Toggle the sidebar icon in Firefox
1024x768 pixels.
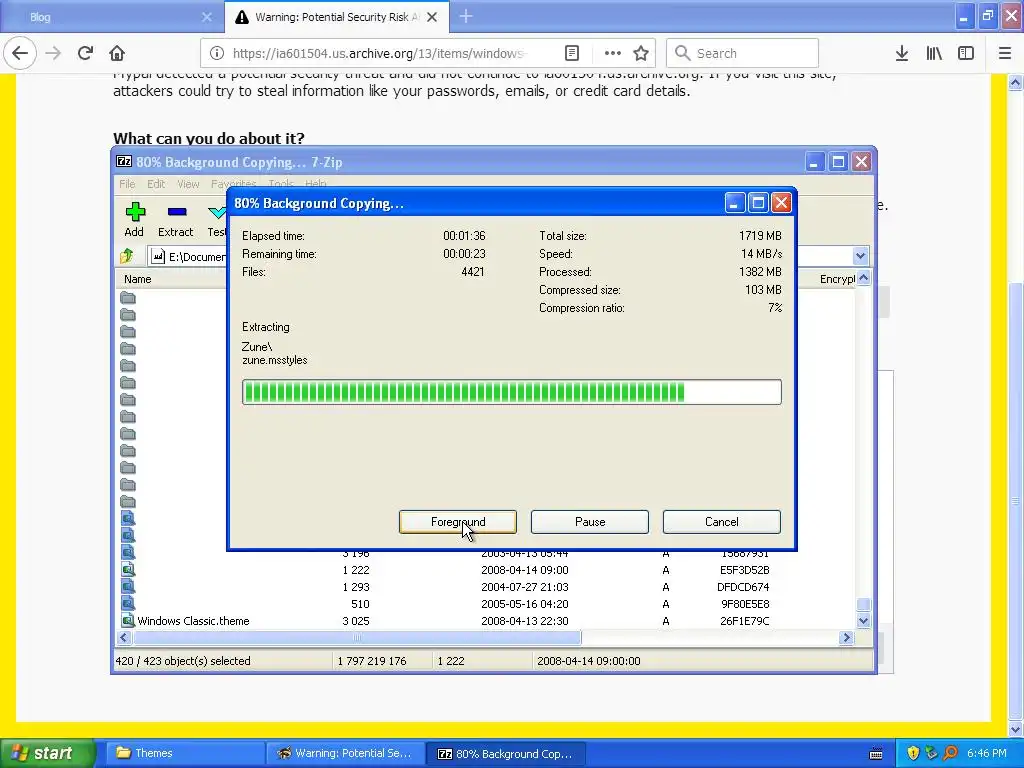966,54
